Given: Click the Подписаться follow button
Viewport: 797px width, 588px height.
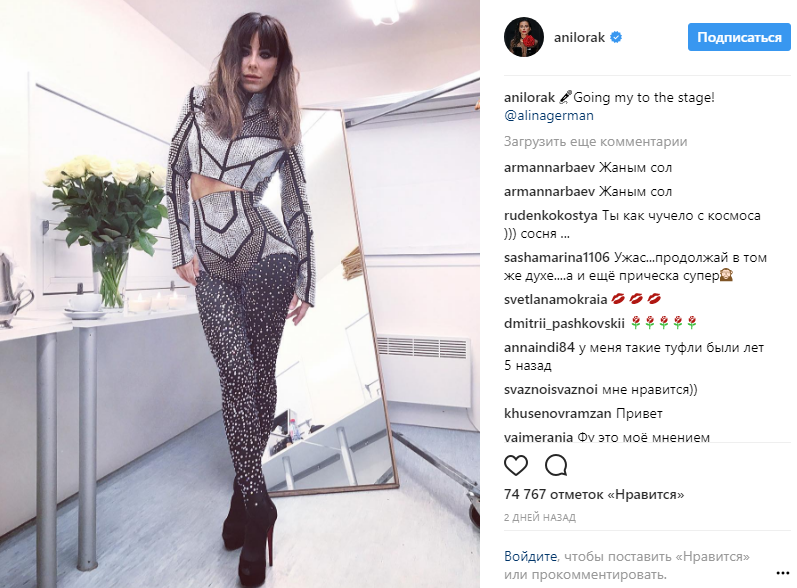Looking at the screenshot, I should (739, 37).
